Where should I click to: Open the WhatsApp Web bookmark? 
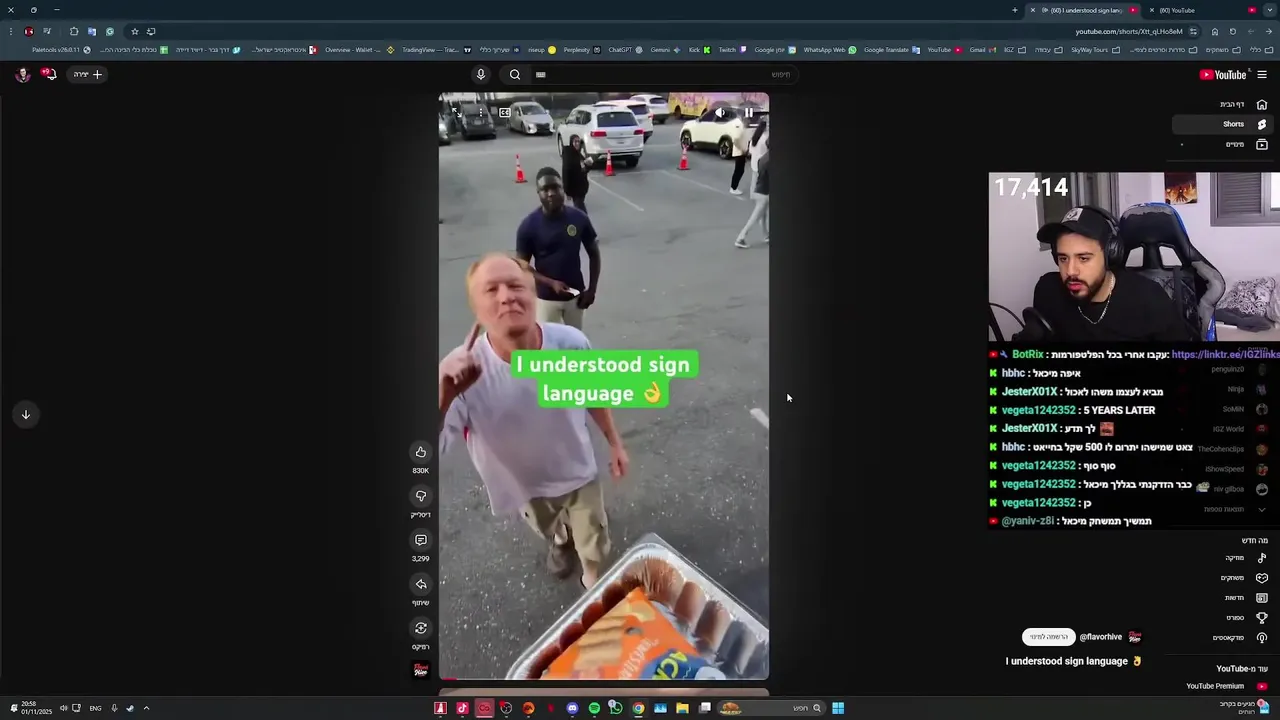tap(829, 50)
